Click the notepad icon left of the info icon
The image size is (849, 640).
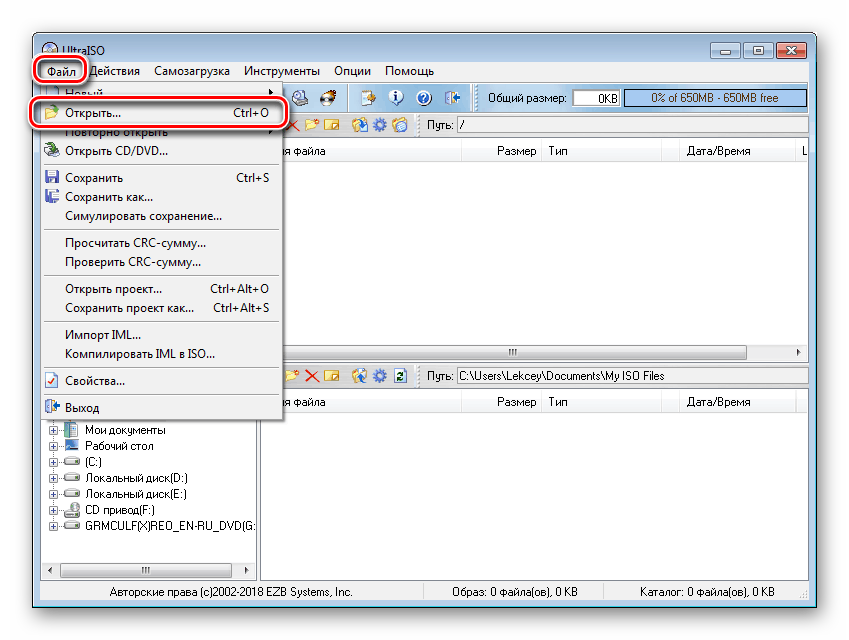[x=368, y=98]
